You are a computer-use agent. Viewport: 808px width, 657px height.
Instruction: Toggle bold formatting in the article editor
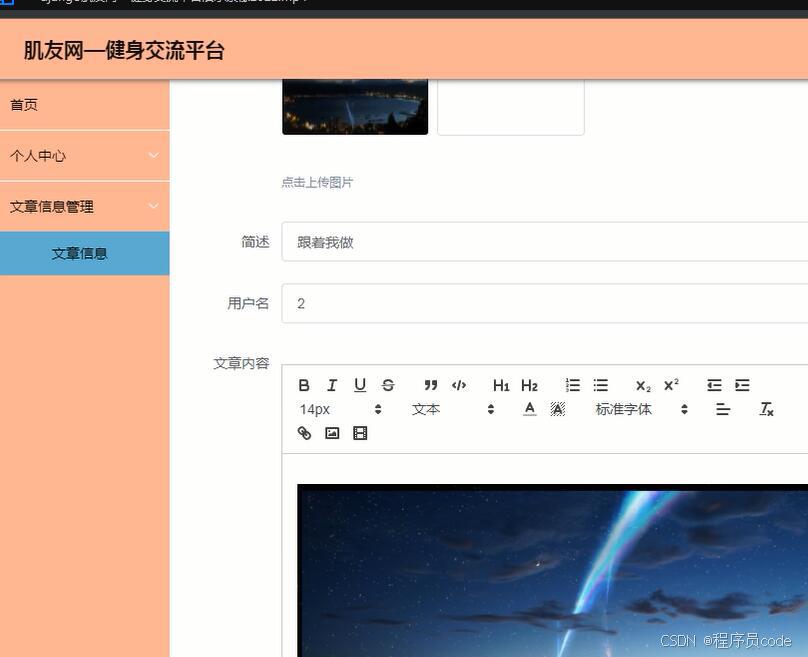pyautogui.click(x=304, y=385)
